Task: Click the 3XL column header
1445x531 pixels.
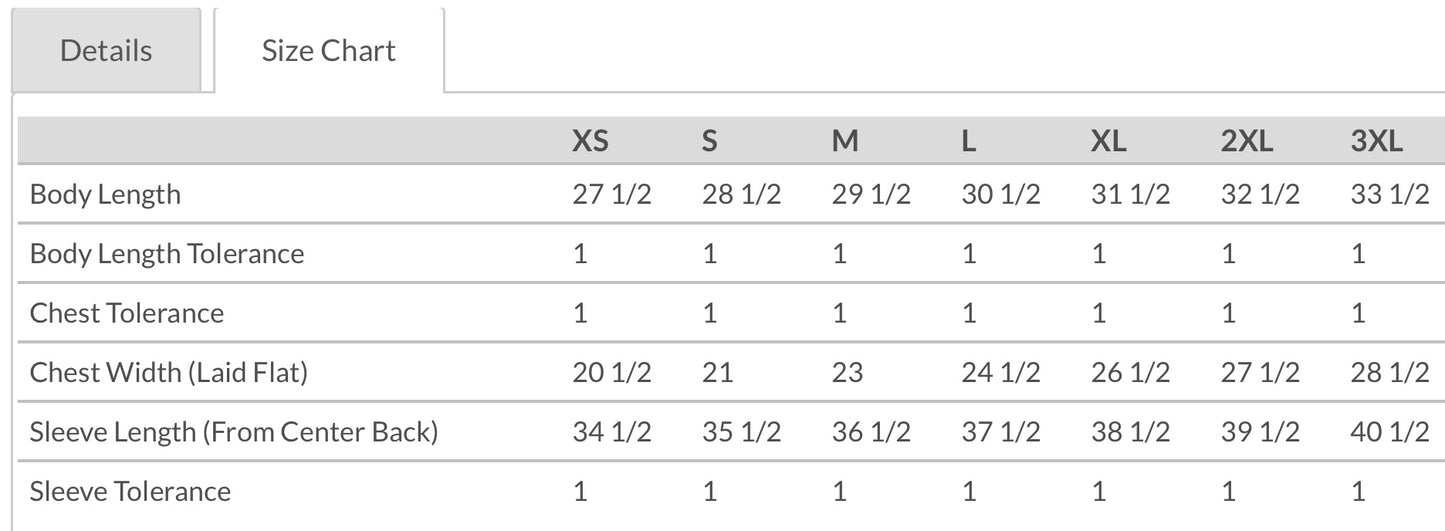Action: point(1377,142)
